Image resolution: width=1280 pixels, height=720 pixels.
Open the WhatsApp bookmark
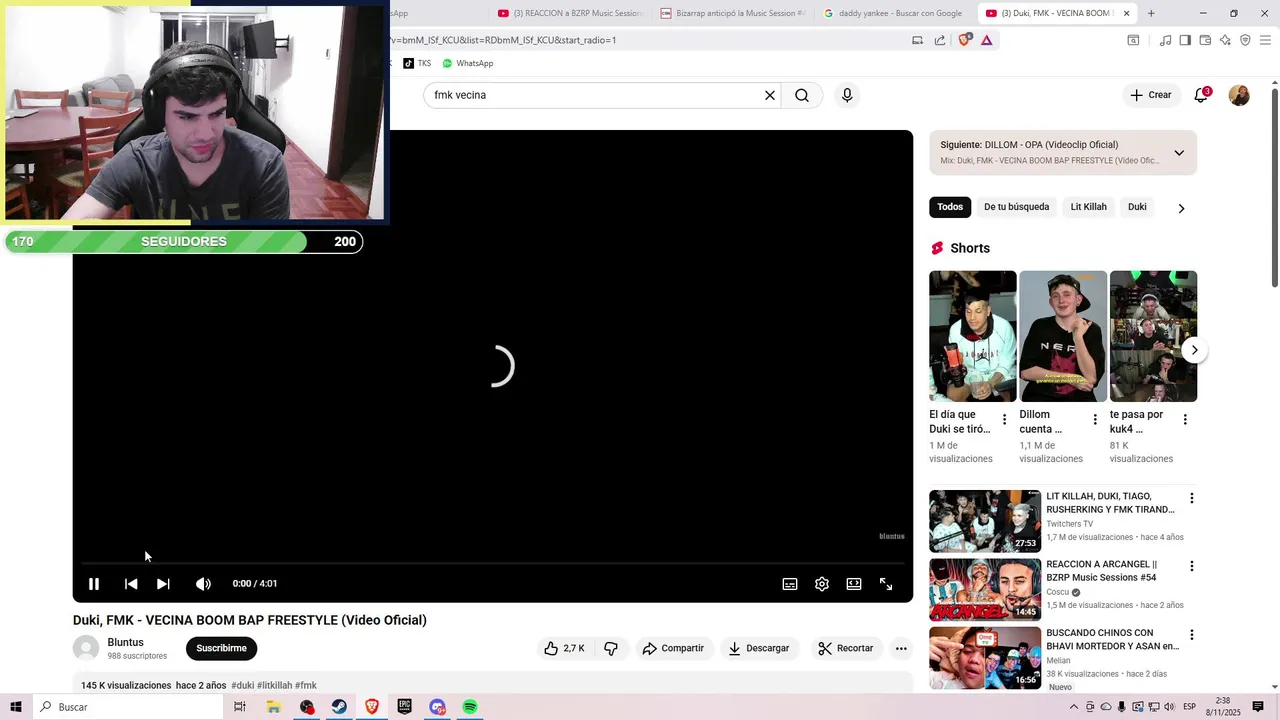pyautogui.click(x=468, y=63)
